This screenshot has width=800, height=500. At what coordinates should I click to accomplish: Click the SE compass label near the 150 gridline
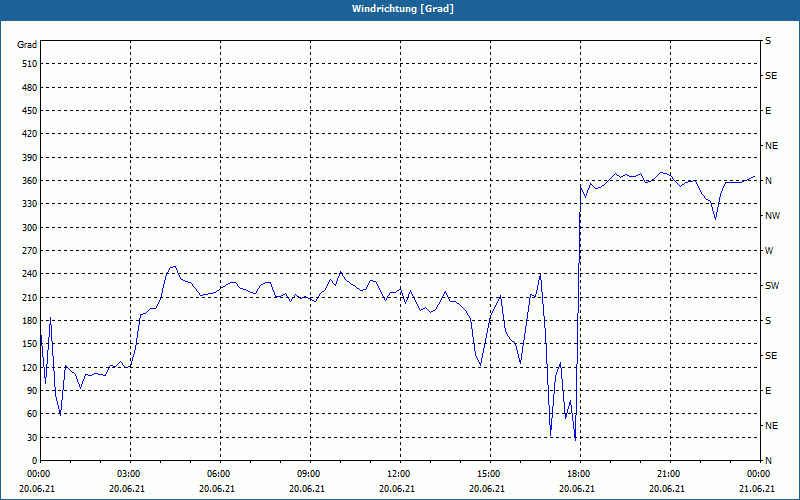[x=771, y=356]
